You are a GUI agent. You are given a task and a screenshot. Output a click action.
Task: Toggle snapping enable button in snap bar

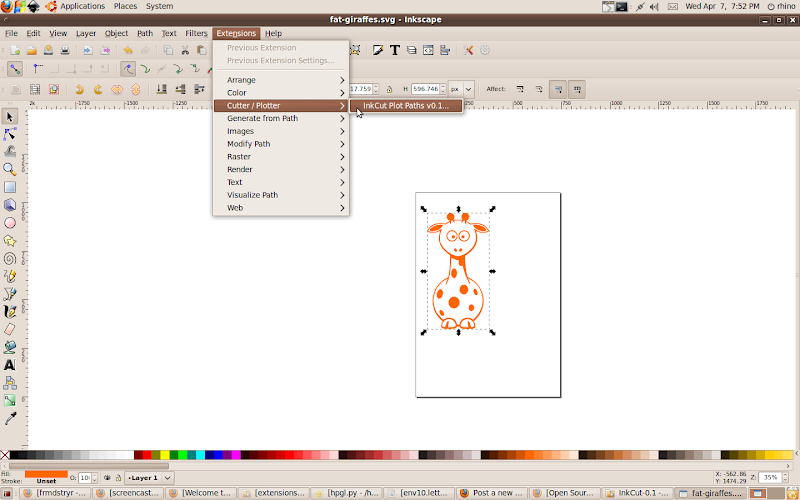click(15, 68)
